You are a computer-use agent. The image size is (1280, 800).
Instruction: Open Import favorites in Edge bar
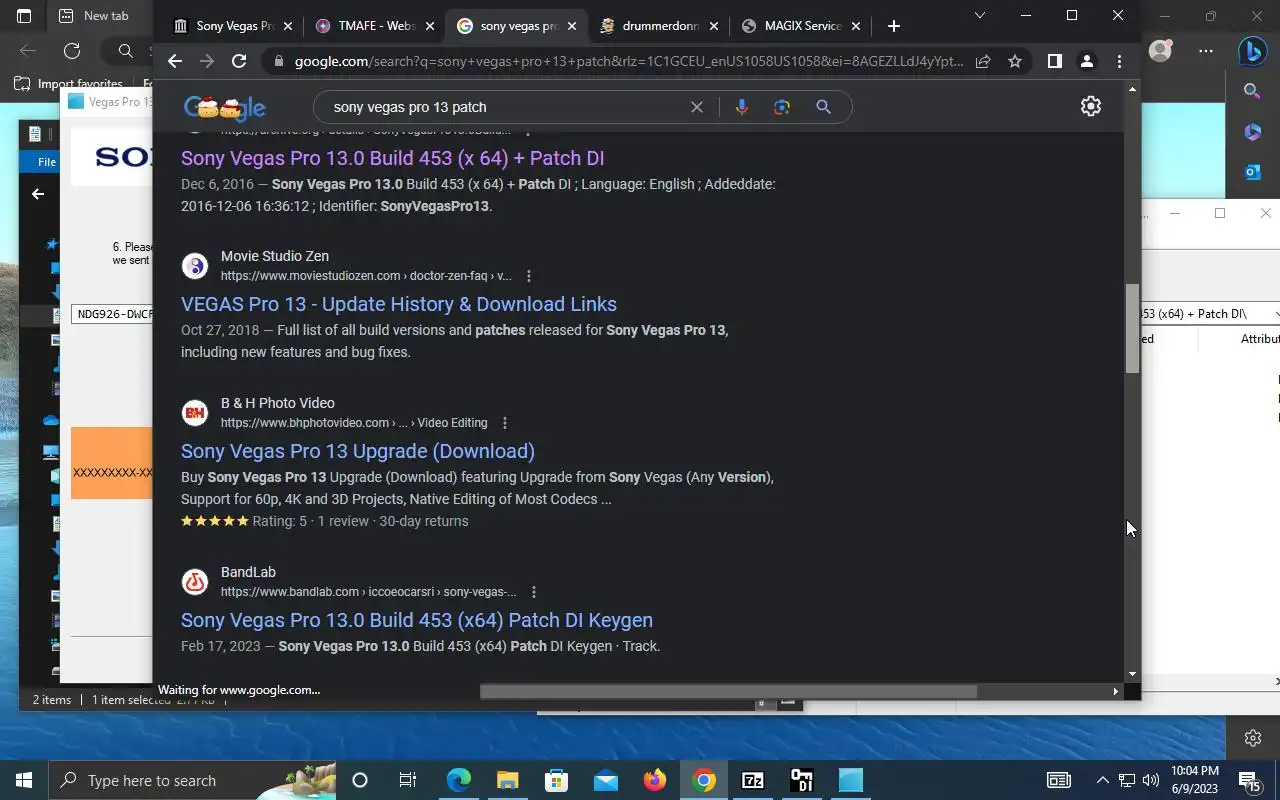(70, 84)
